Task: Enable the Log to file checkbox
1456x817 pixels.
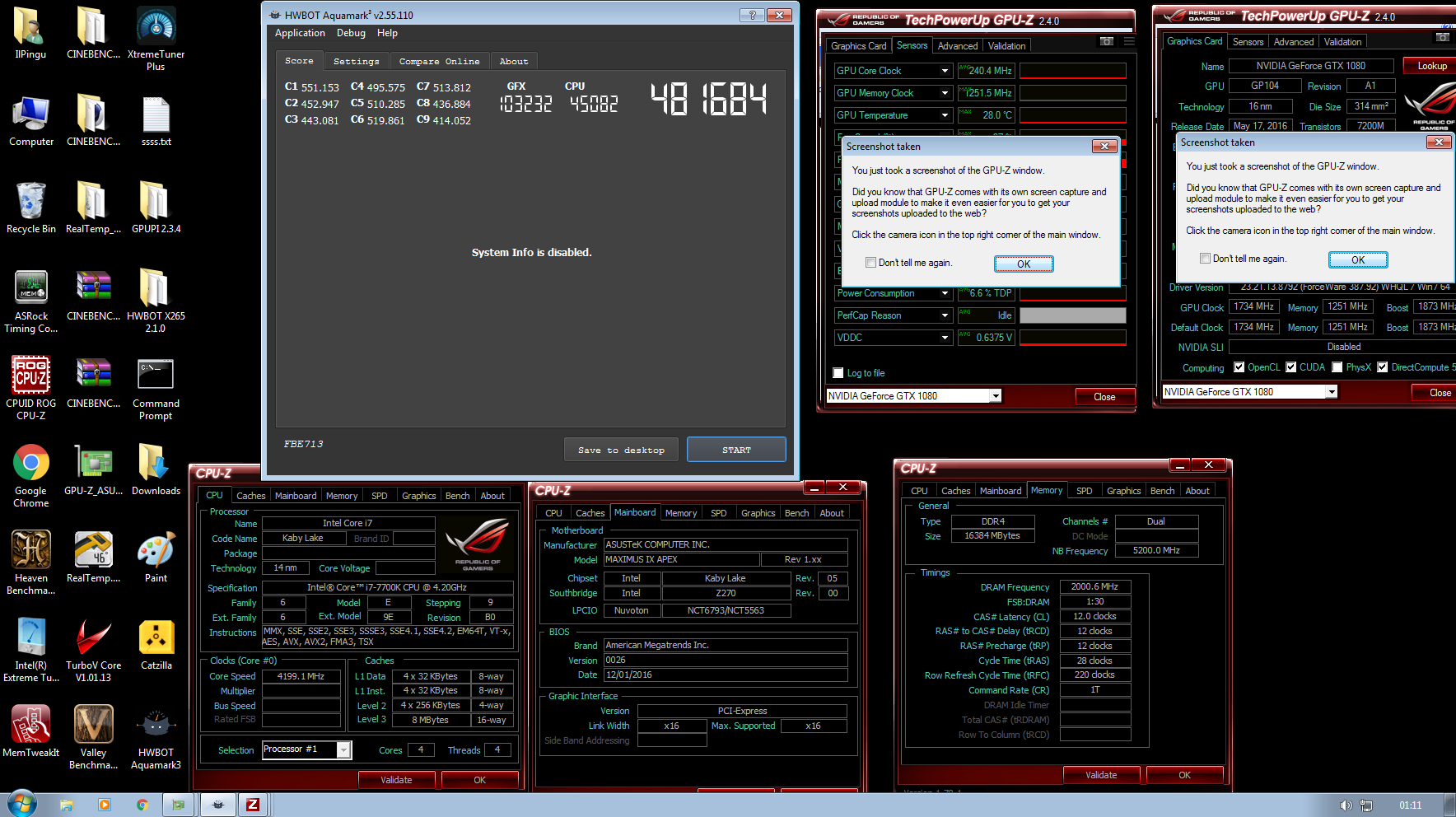Action: [838, 373]
